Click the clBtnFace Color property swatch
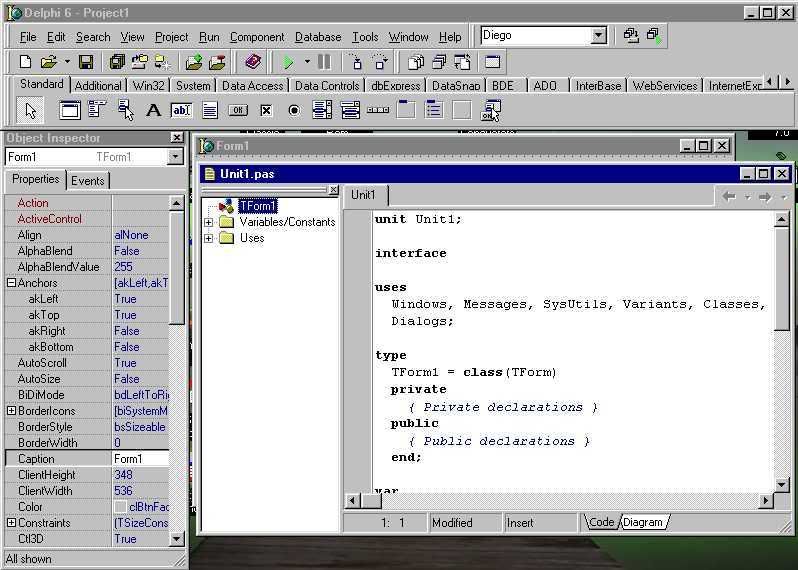Viewport: 798px width, 570px height. [x=120, y=507]
